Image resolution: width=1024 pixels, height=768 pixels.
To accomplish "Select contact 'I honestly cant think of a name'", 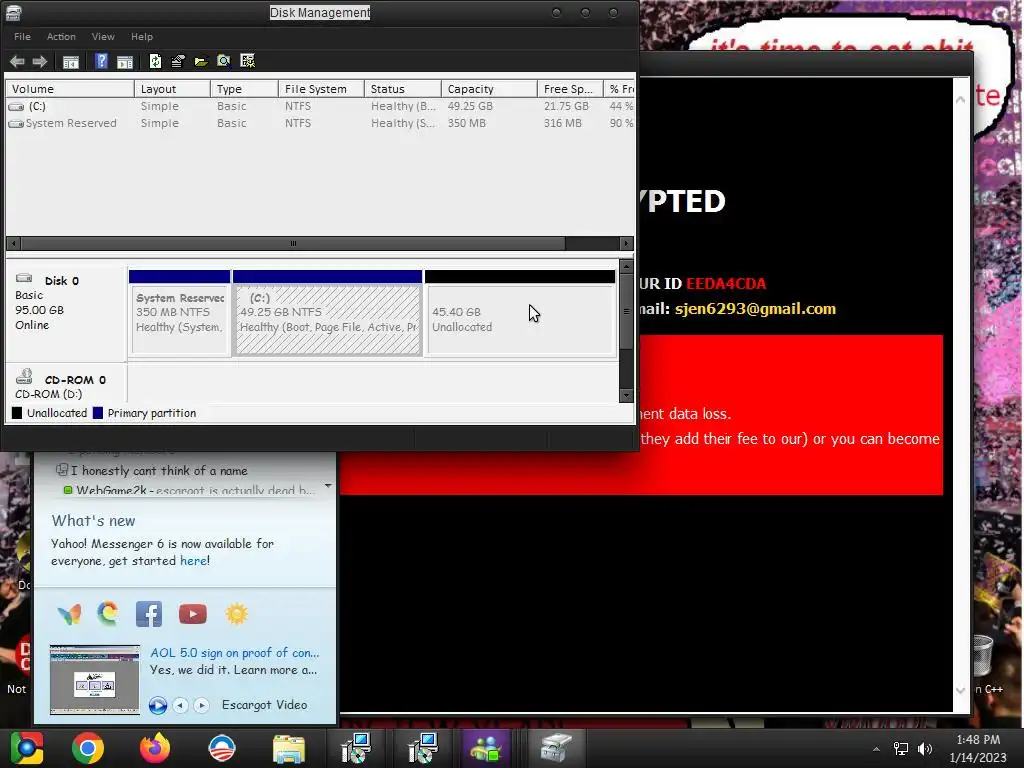I will pyautogui.click(x=159, y=470).
